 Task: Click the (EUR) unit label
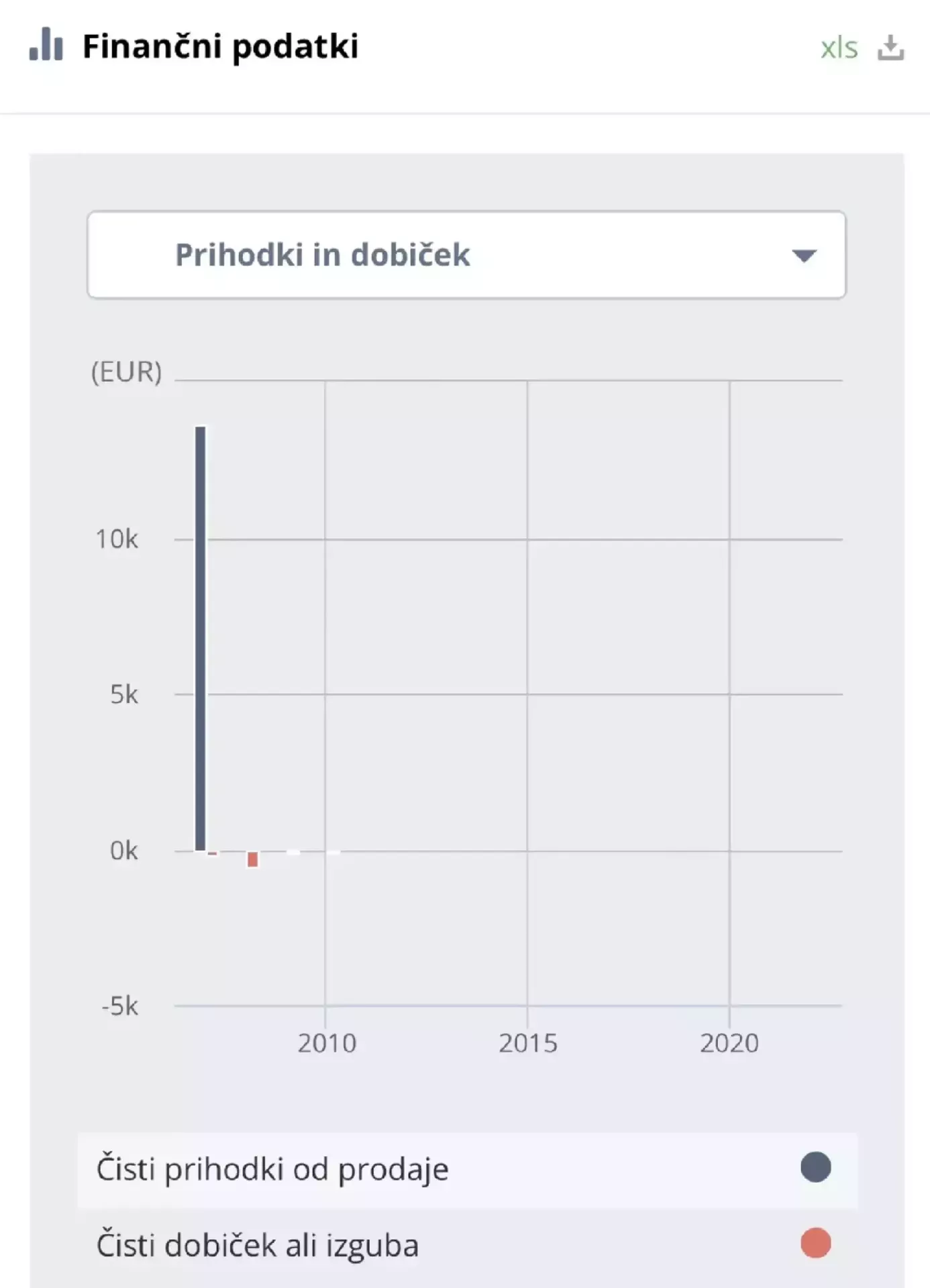click(x=126, y=372)
